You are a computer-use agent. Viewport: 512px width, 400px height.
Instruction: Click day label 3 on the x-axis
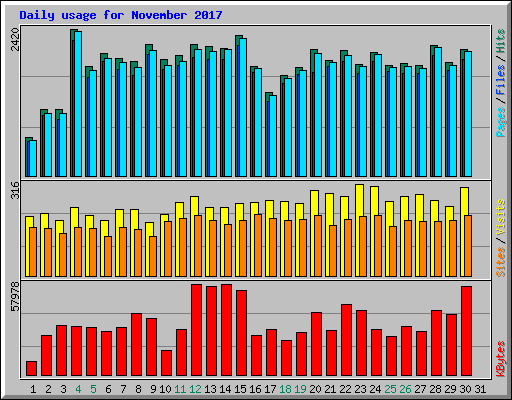coord(63,389)
